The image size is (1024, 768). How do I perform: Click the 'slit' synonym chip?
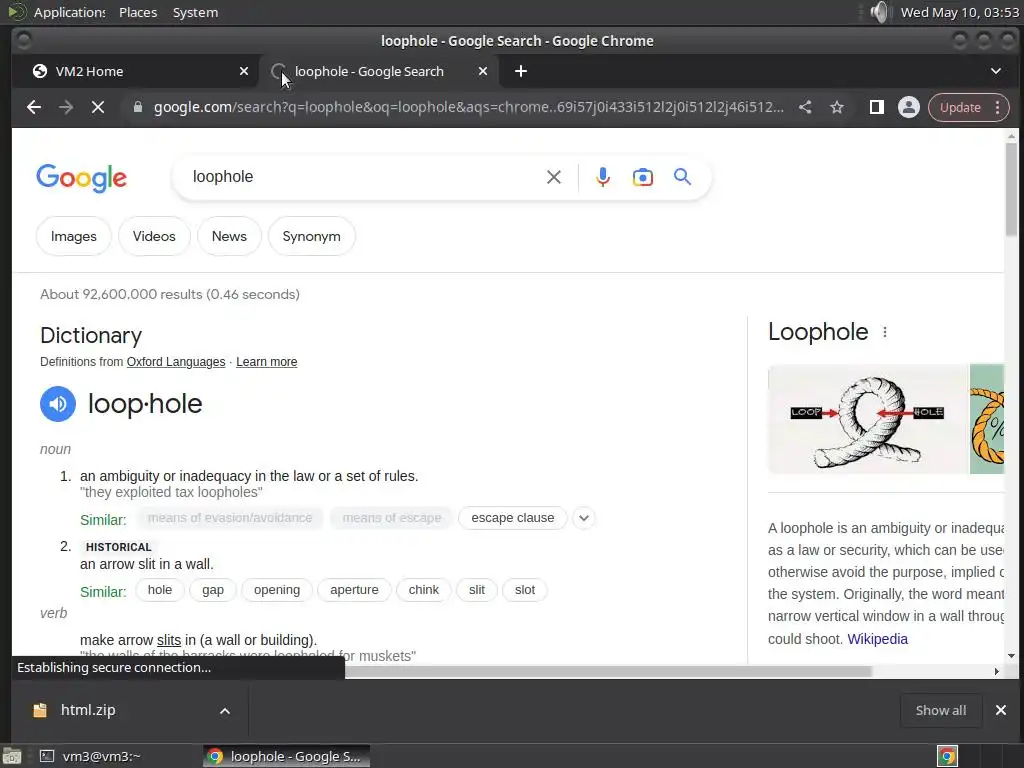click(477, 590)
